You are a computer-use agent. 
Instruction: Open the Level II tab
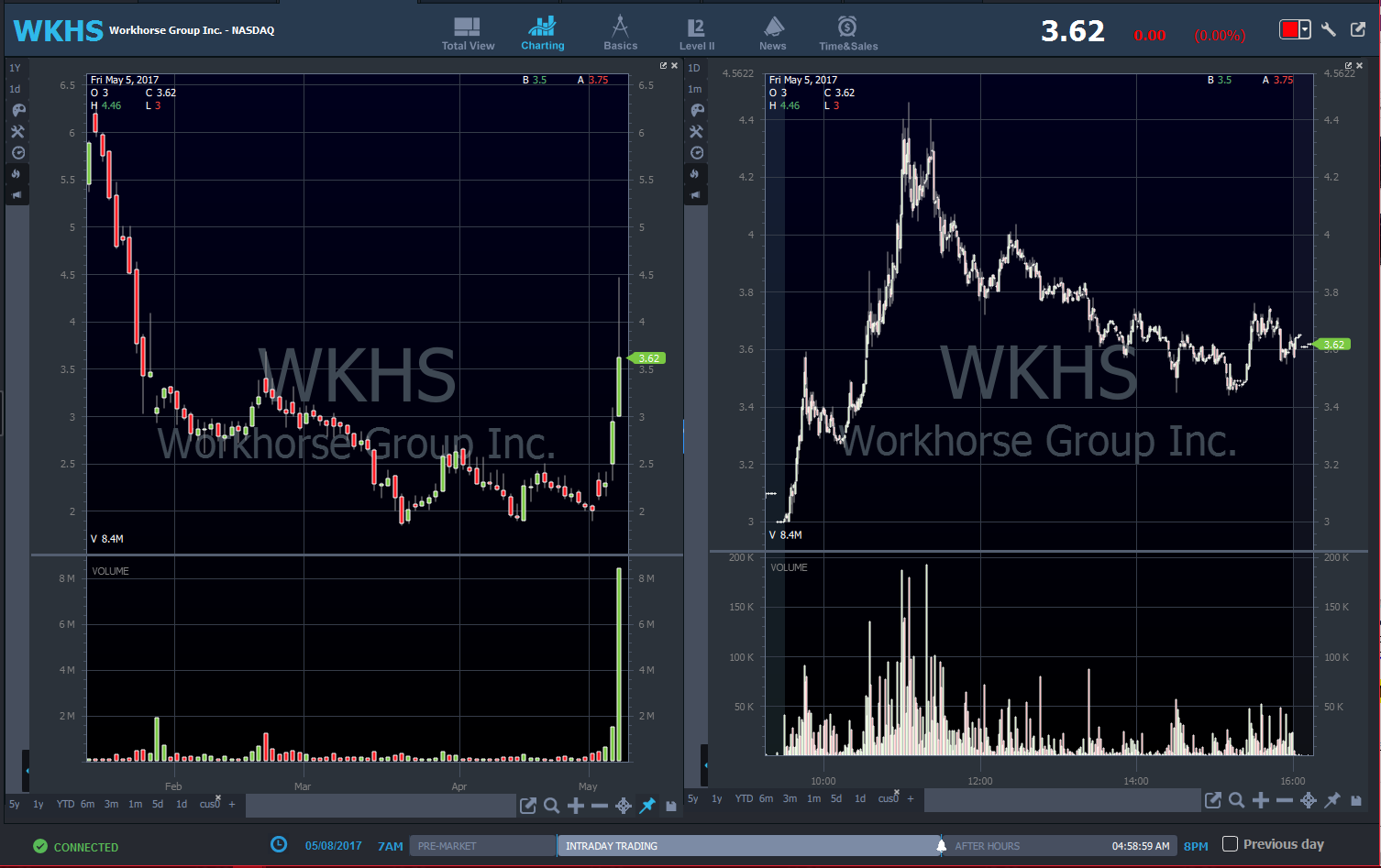[697, 34]
